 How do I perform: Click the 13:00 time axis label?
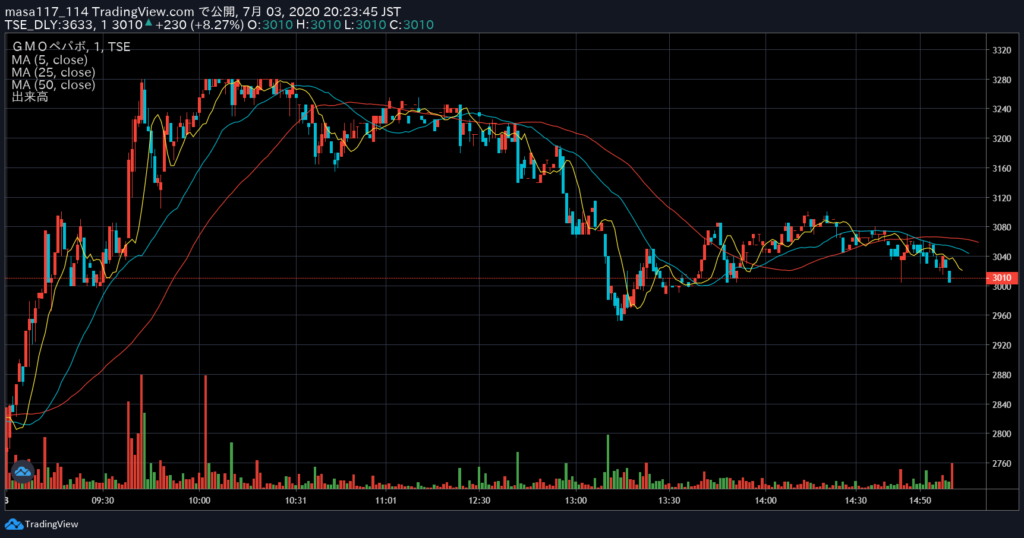tap(576, 501)
